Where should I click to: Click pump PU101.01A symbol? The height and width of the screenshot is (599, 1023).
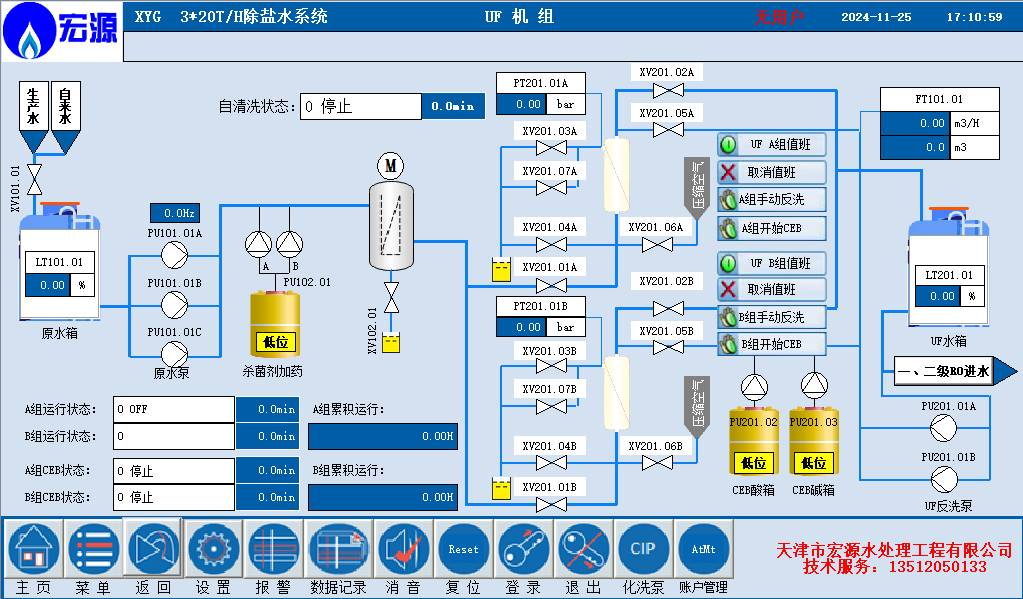[174, 254]
